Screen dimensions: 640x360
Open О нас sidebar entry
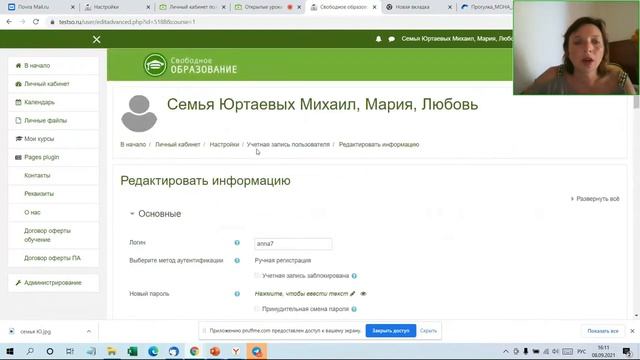[x=53, y=213]
